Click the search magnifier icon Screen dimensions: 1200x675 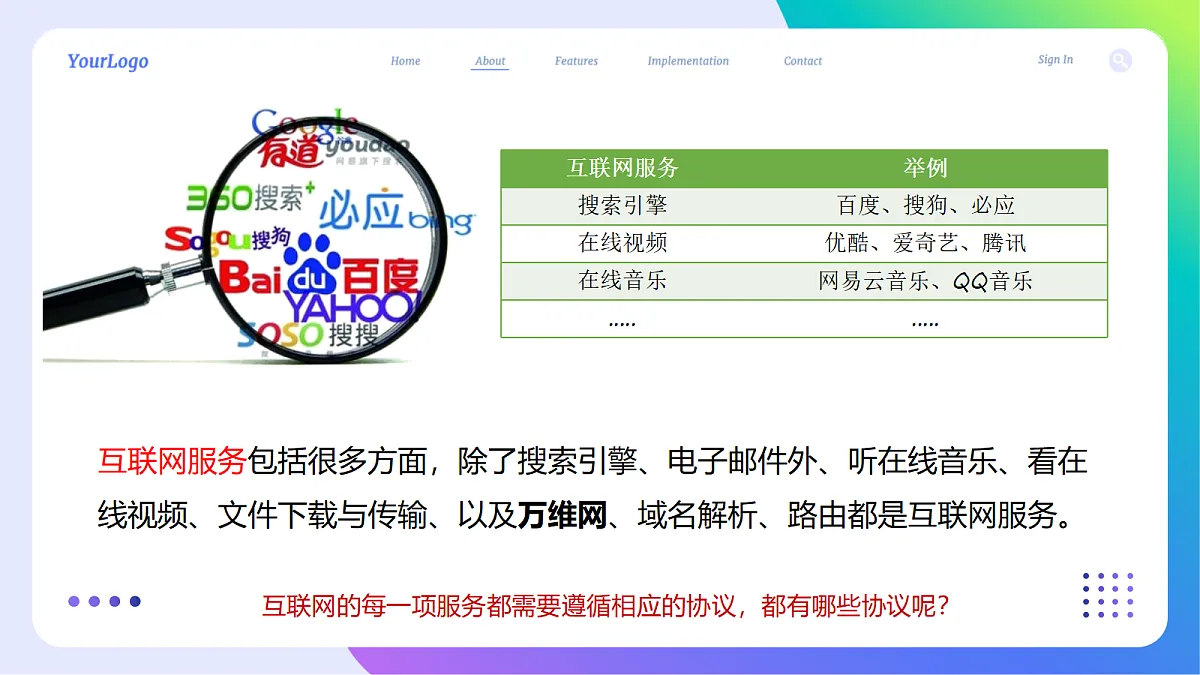pos(1120,61)
